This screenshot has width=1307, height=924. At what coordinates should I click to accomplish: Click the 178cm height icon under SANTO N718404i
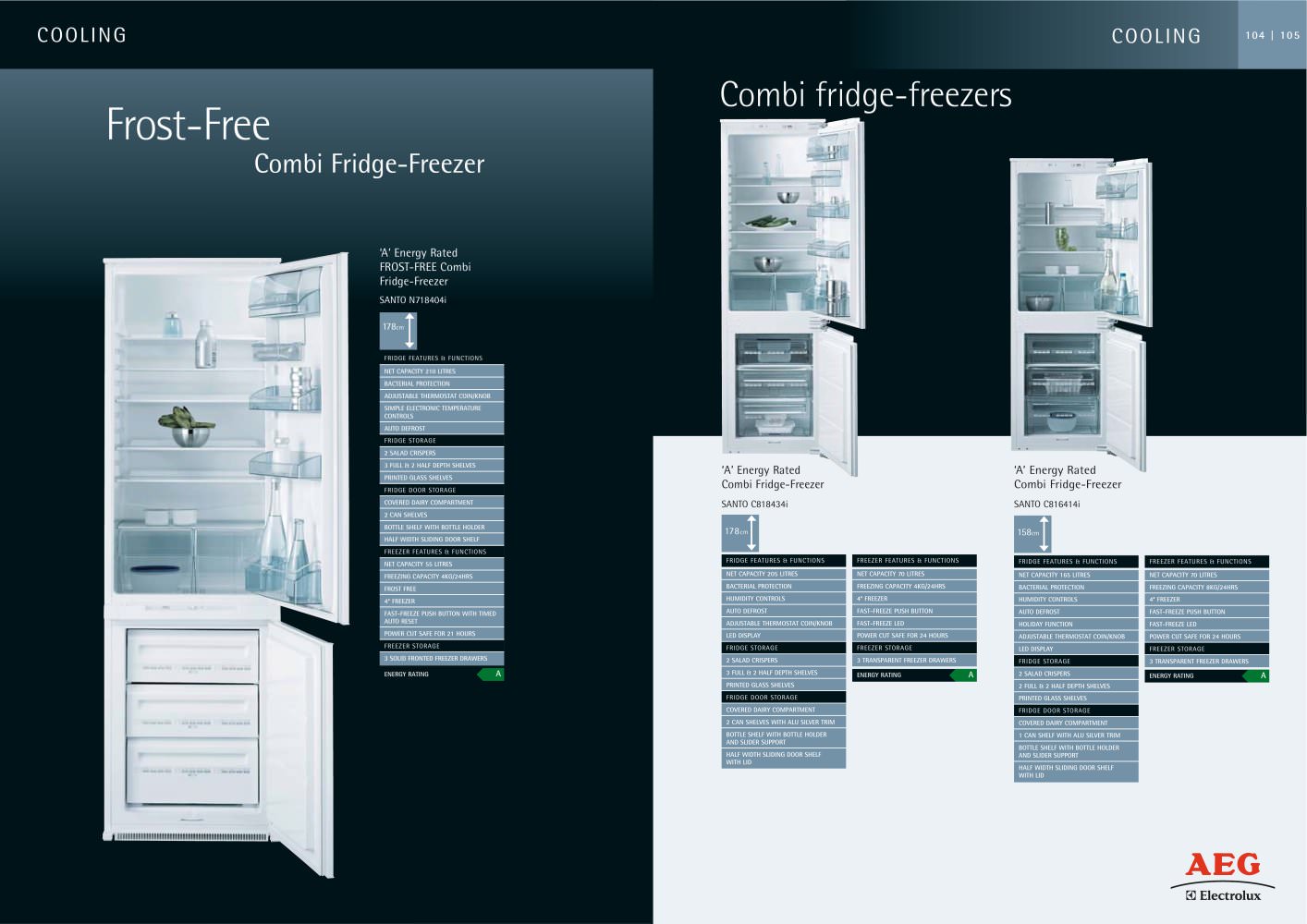pyautogui.click(x=398, y=331)
